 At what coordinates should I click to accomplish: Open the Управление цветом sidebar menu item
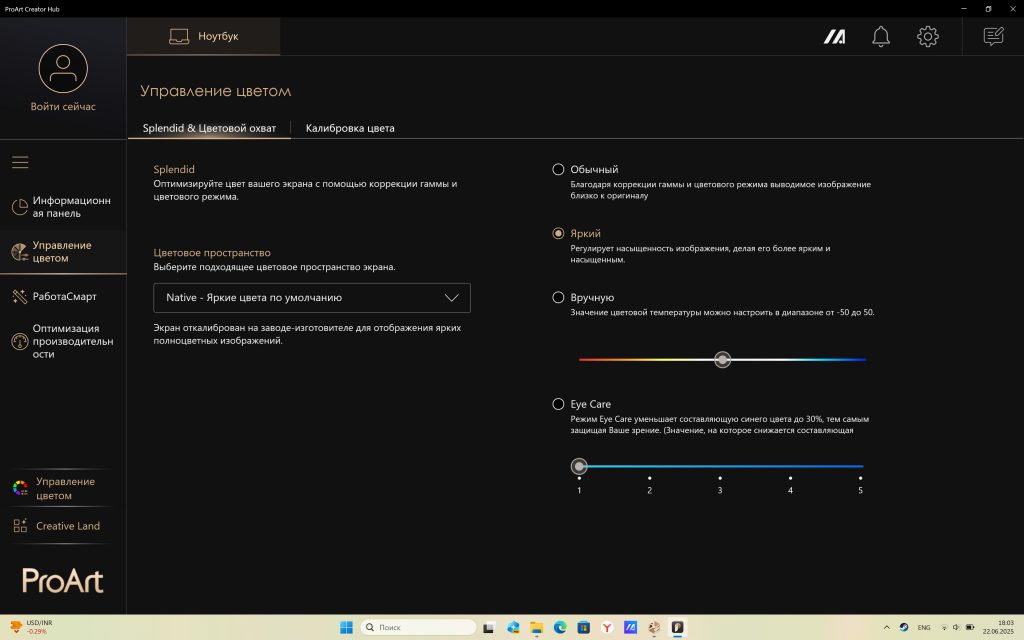click(63, 251)
